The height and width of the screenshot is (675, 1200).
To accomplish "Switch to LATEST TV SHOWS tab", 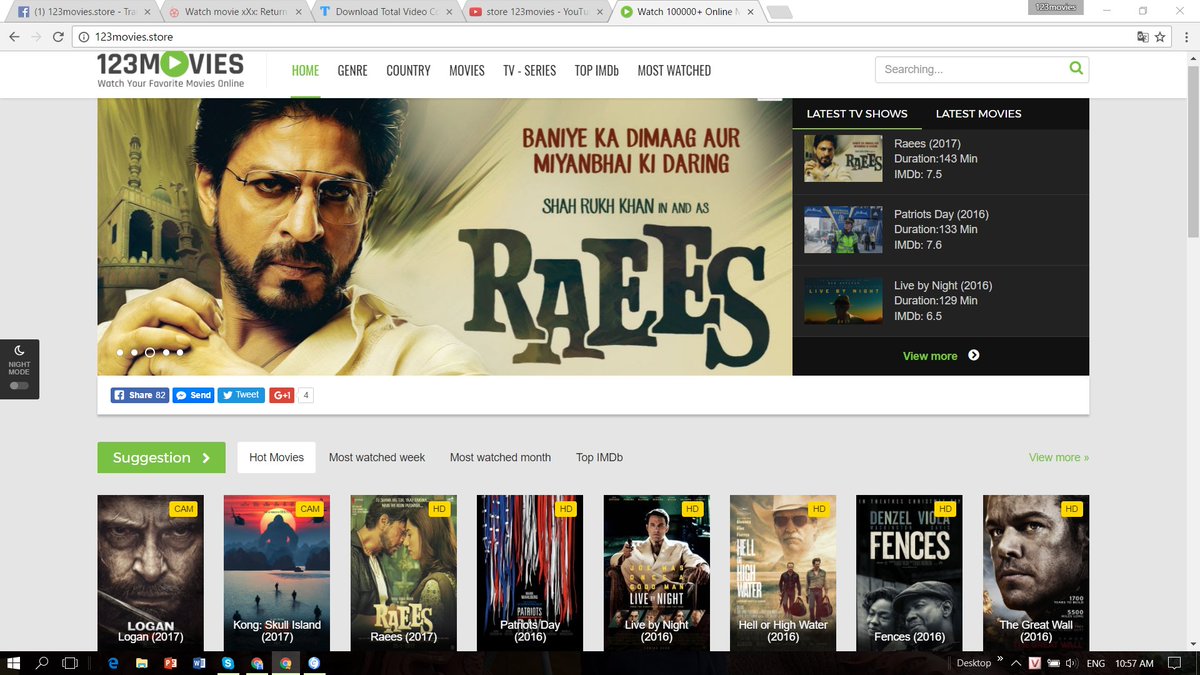I will point(857,113).
